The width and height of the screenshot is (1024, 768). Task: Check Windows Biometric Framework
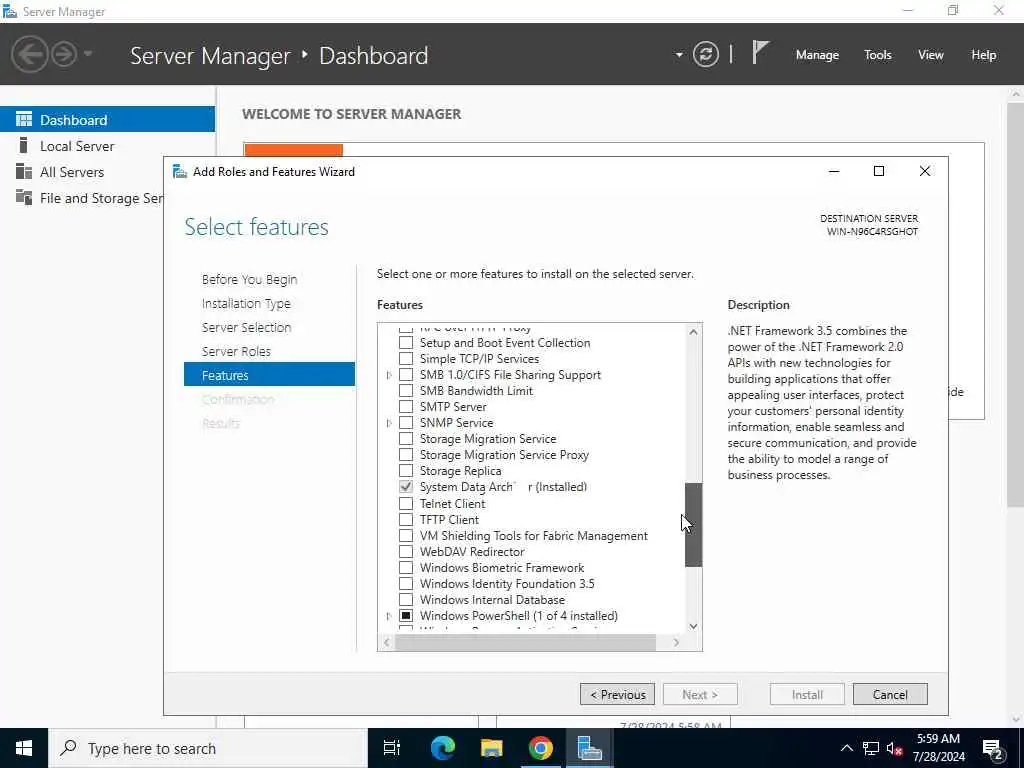coord(406,568)
